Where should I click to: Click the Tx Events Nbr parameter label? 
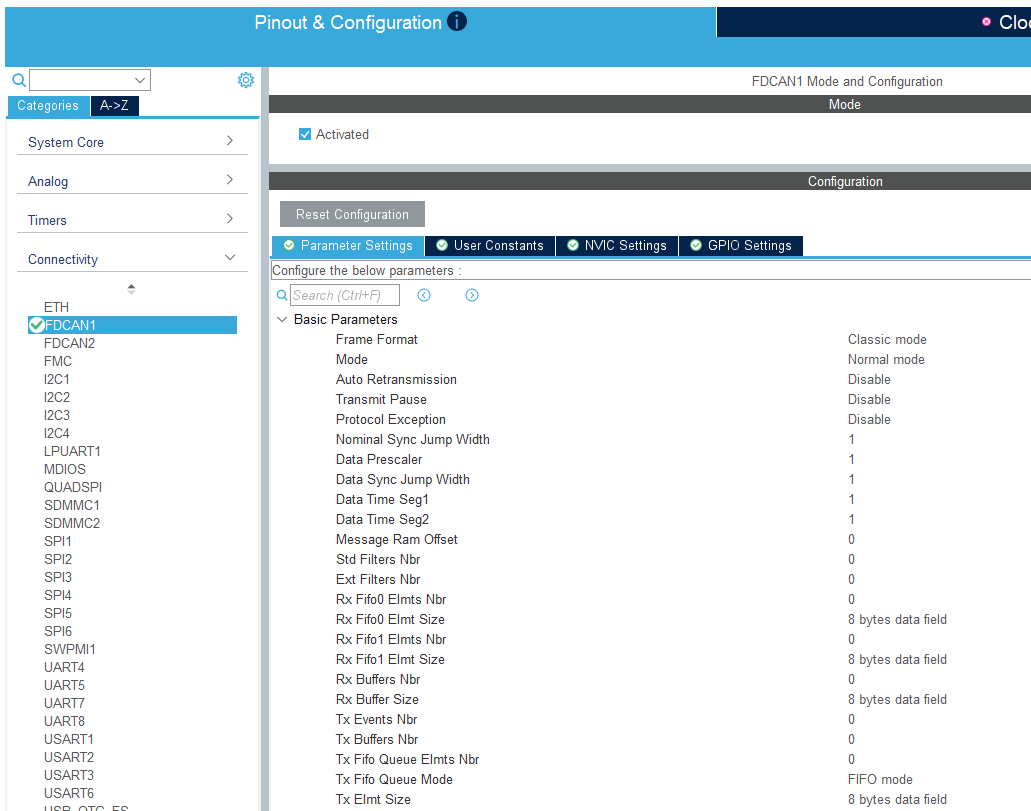pos(376,720)
